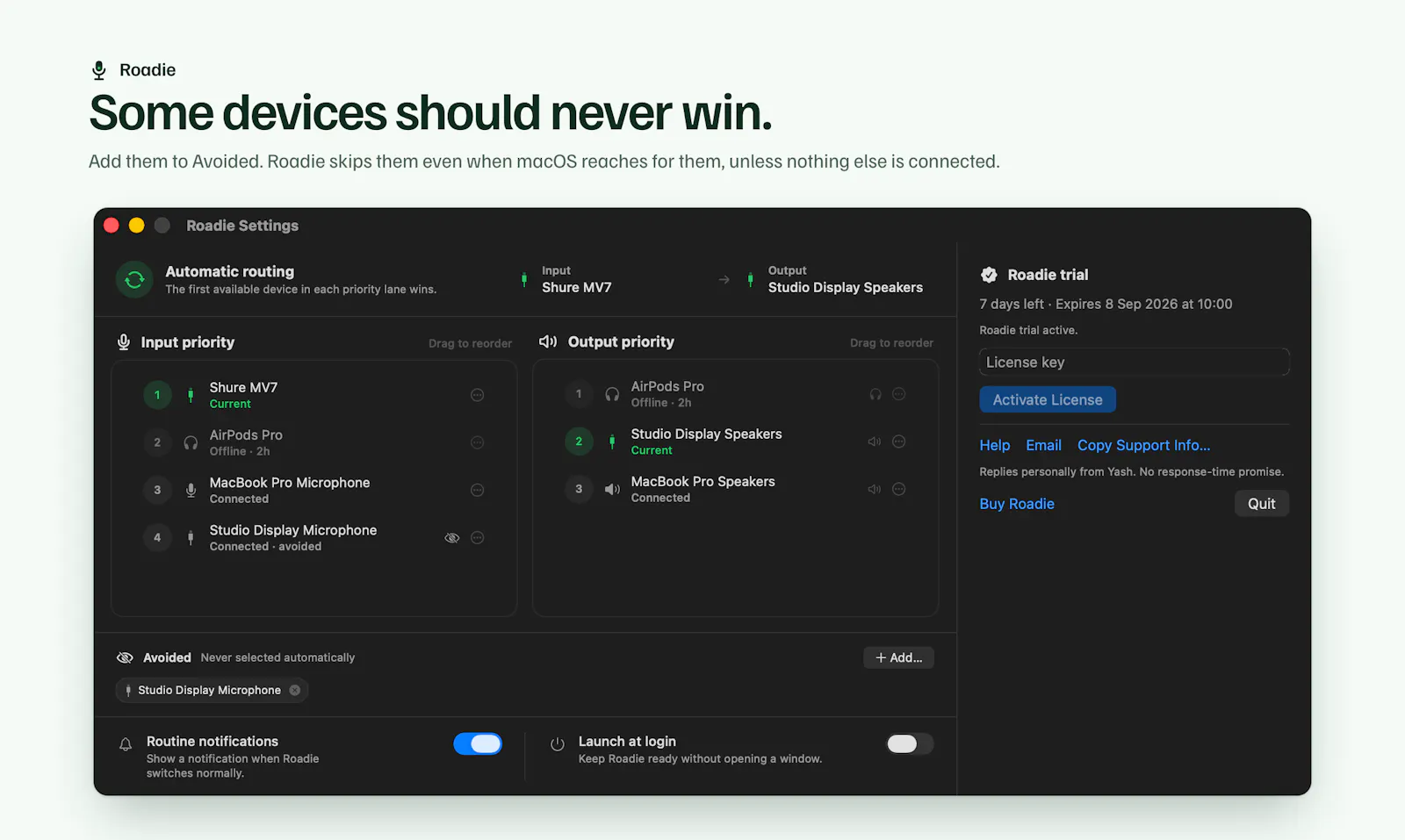Select the Studio Display Microphone row

coord(314,537)
